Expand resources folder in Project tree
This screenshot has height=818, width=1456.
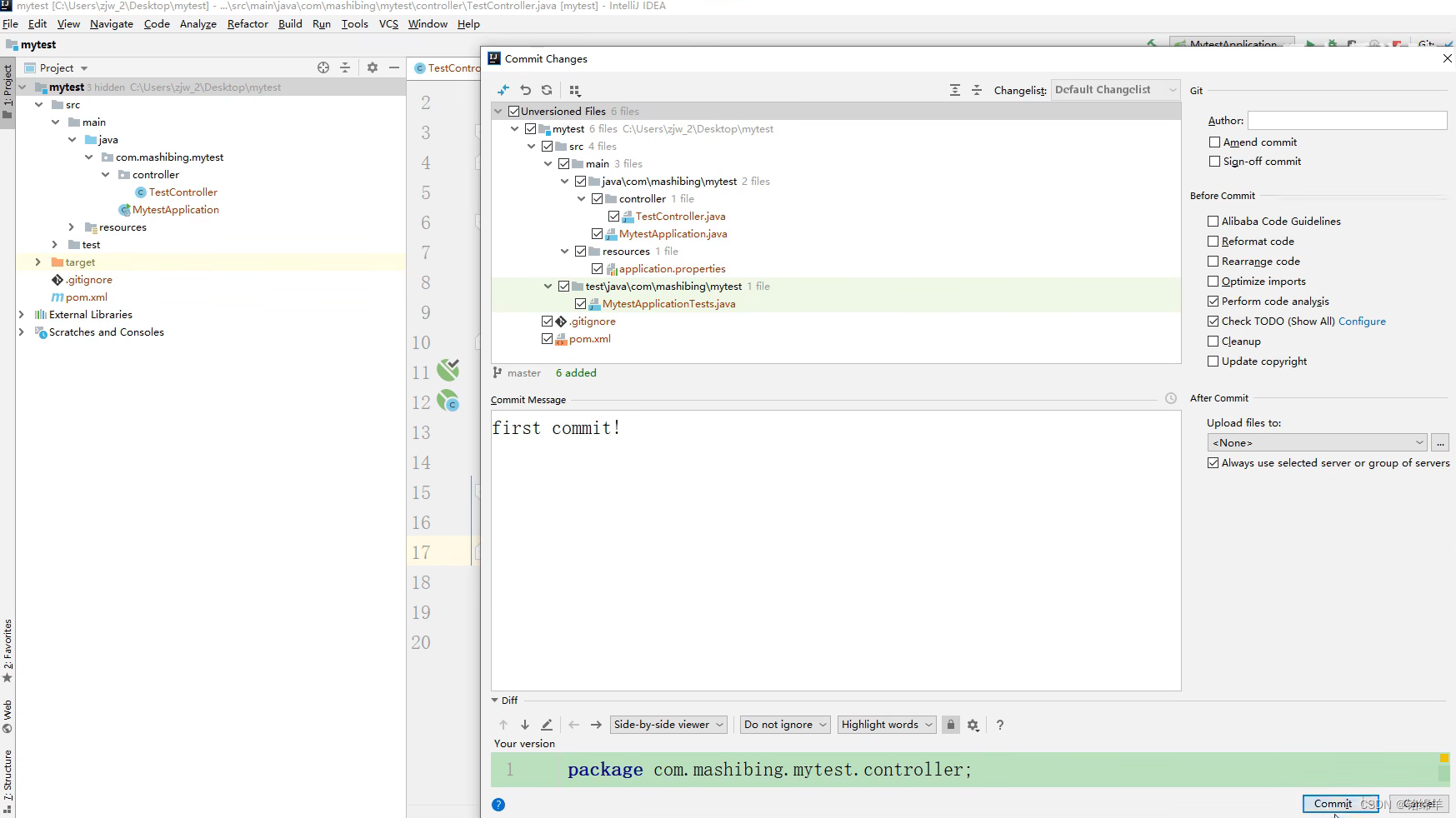(x=71, y=227)
